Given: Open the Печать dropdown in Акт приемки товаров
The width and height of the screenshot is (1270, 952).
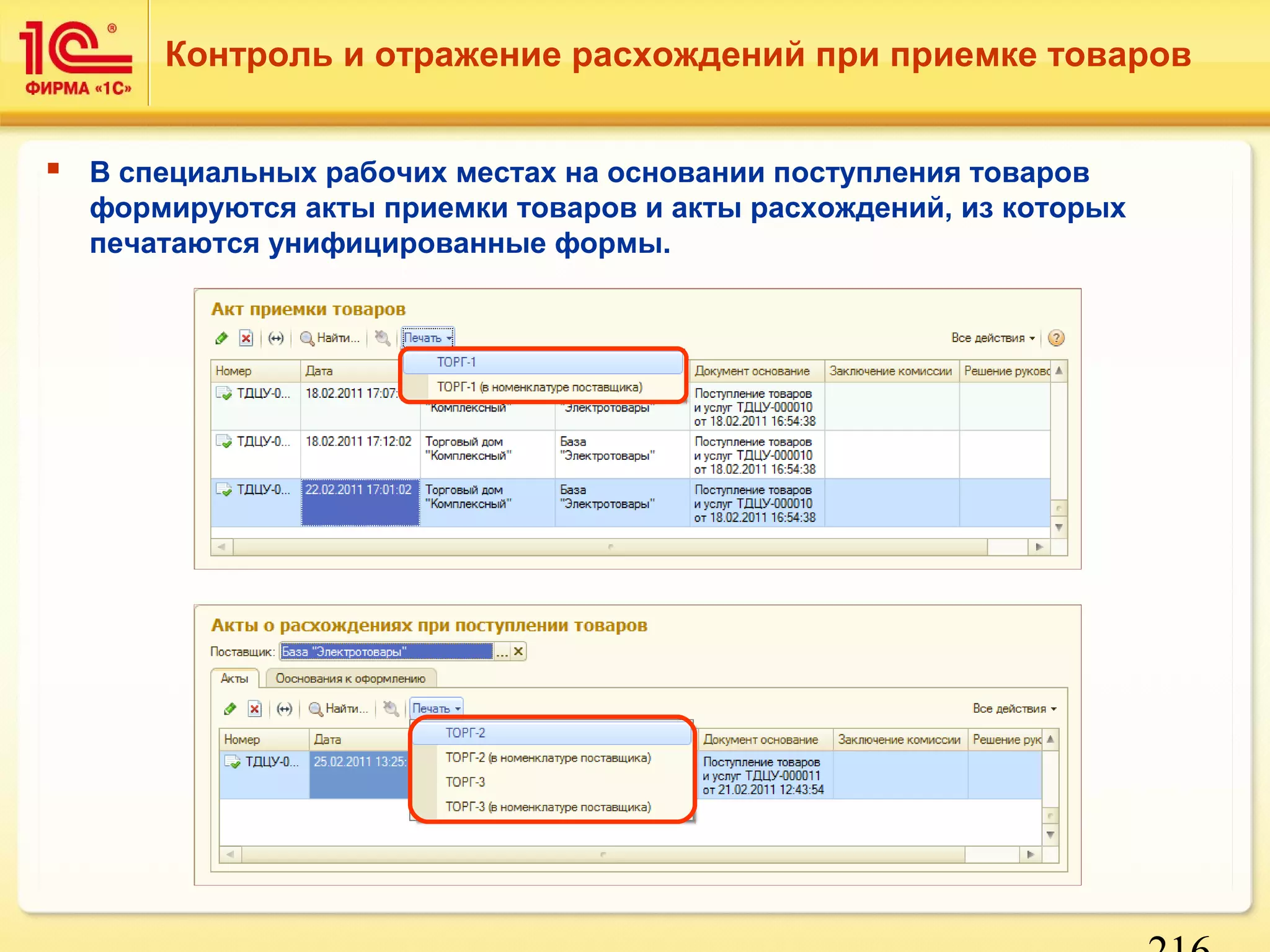Looking at the screenshot, I should coord(428,338).
